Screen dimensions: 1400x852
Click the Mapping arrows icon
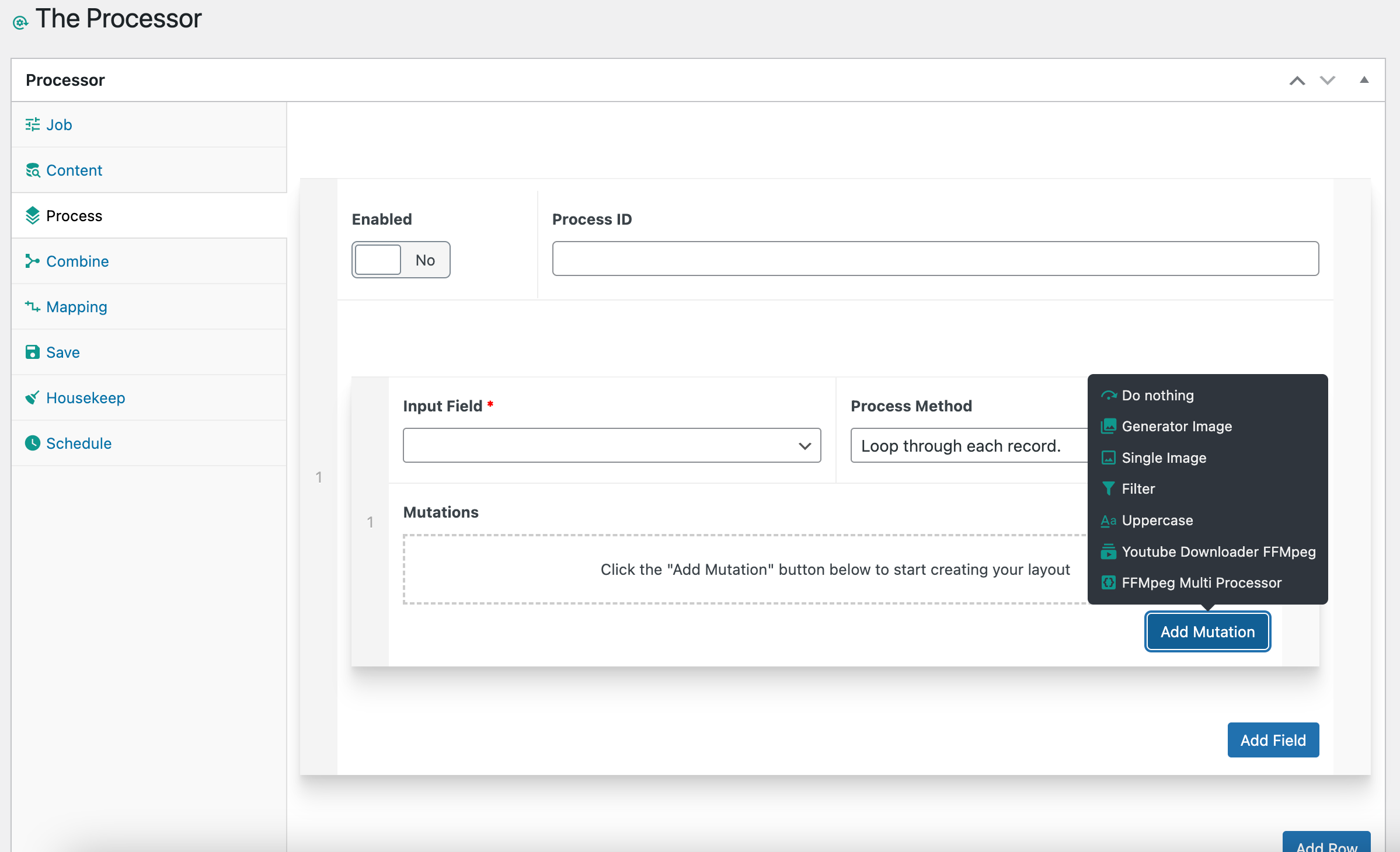click(x=32, y=306)
